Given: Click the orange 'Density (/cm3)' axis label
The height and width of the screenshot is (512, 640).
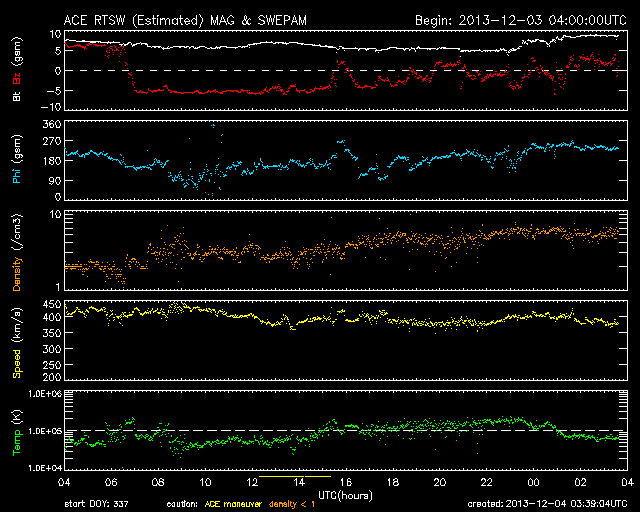Looking at the screenshot, I should point(17,252).
